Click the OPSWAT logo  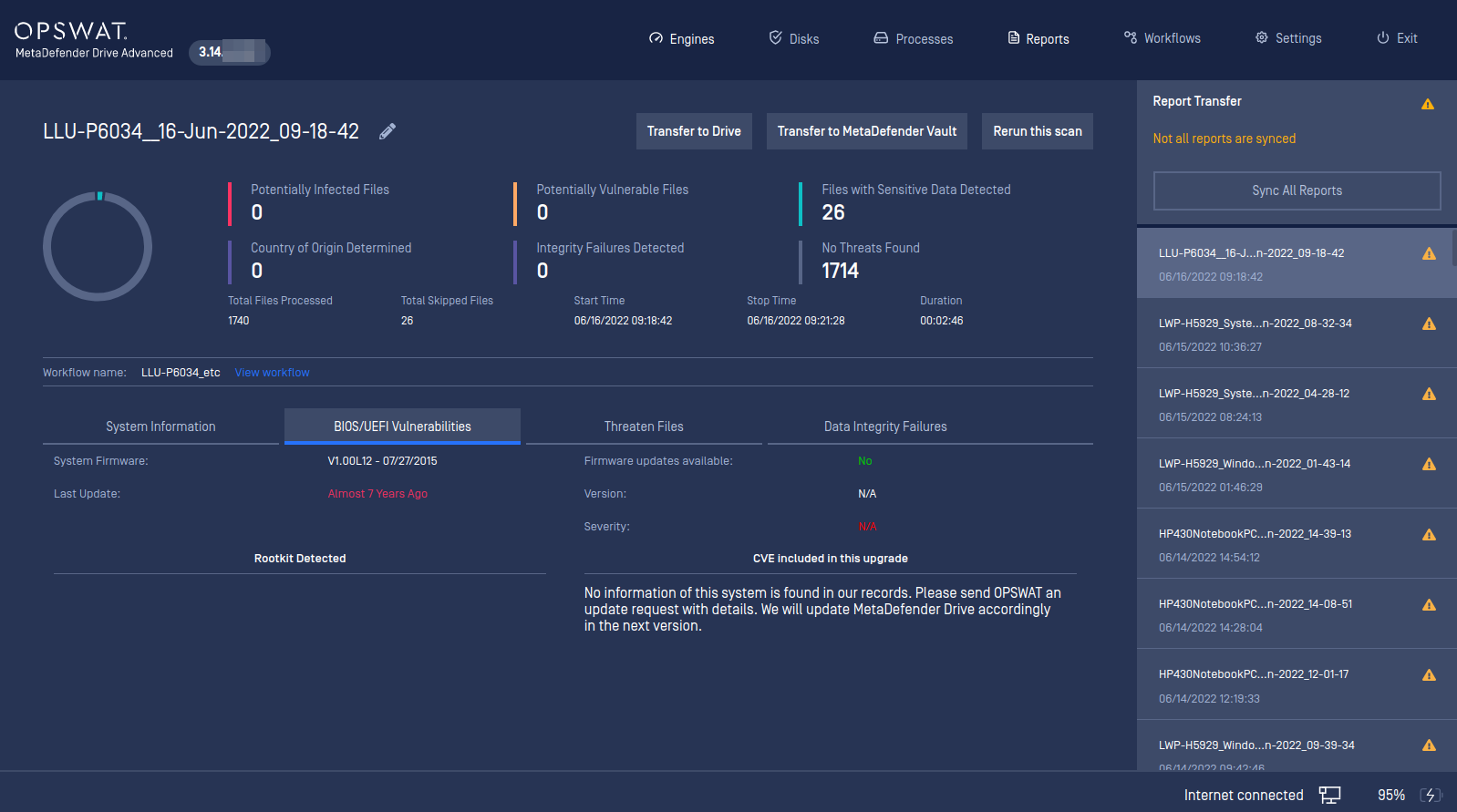click(71, 31)
